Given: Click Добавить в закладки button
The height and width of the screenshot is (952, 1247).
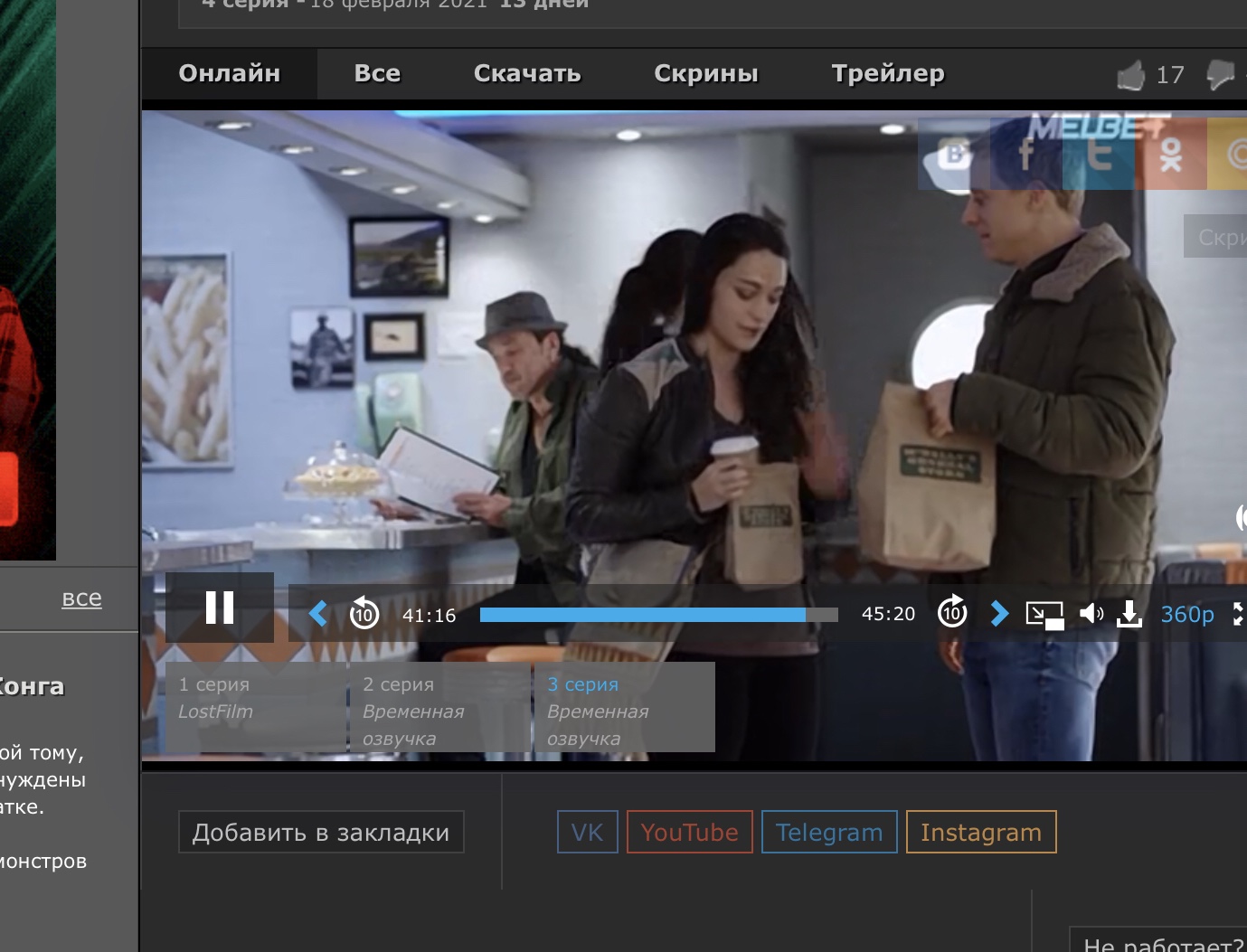Looking at the screenshot, I should point(321,832).
